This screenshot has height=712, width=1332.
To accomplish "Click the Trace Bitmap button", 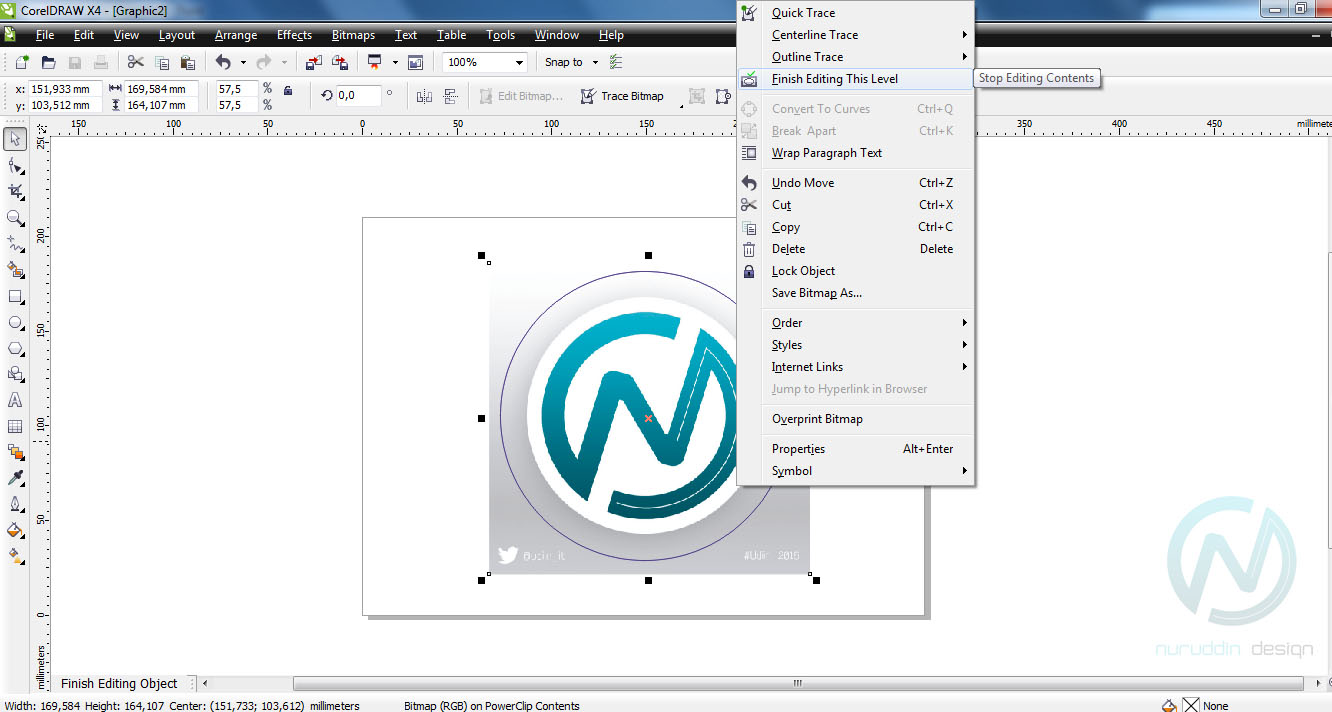I will (623, 96).
